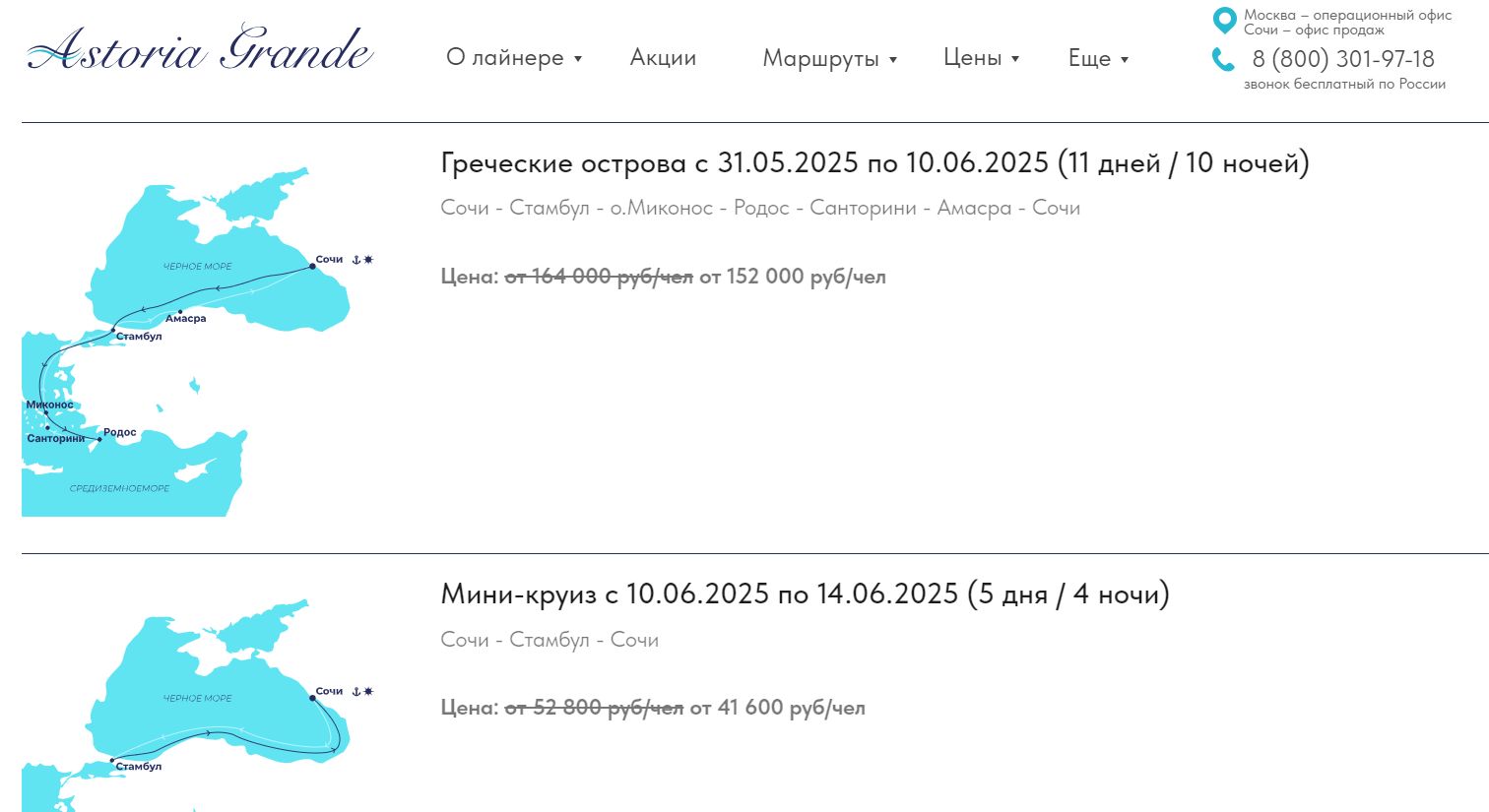Expand the Цены dropdown arrow

pos(1015,59)
